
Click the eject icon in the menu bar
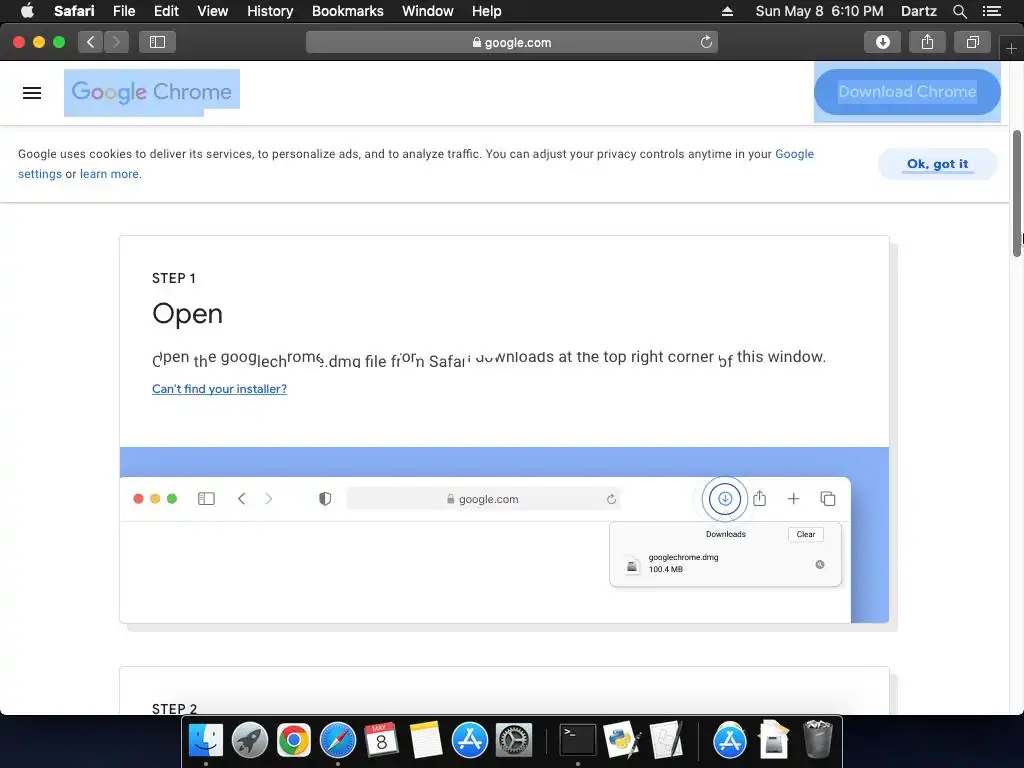(727, 11)
